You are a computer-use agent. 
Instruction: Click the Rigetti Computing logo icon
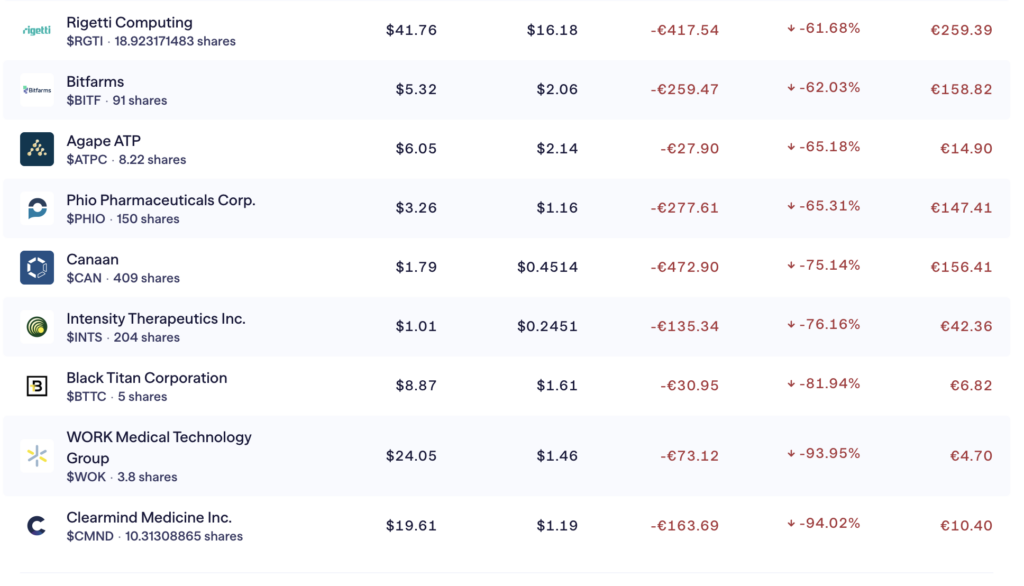[37, 31]
